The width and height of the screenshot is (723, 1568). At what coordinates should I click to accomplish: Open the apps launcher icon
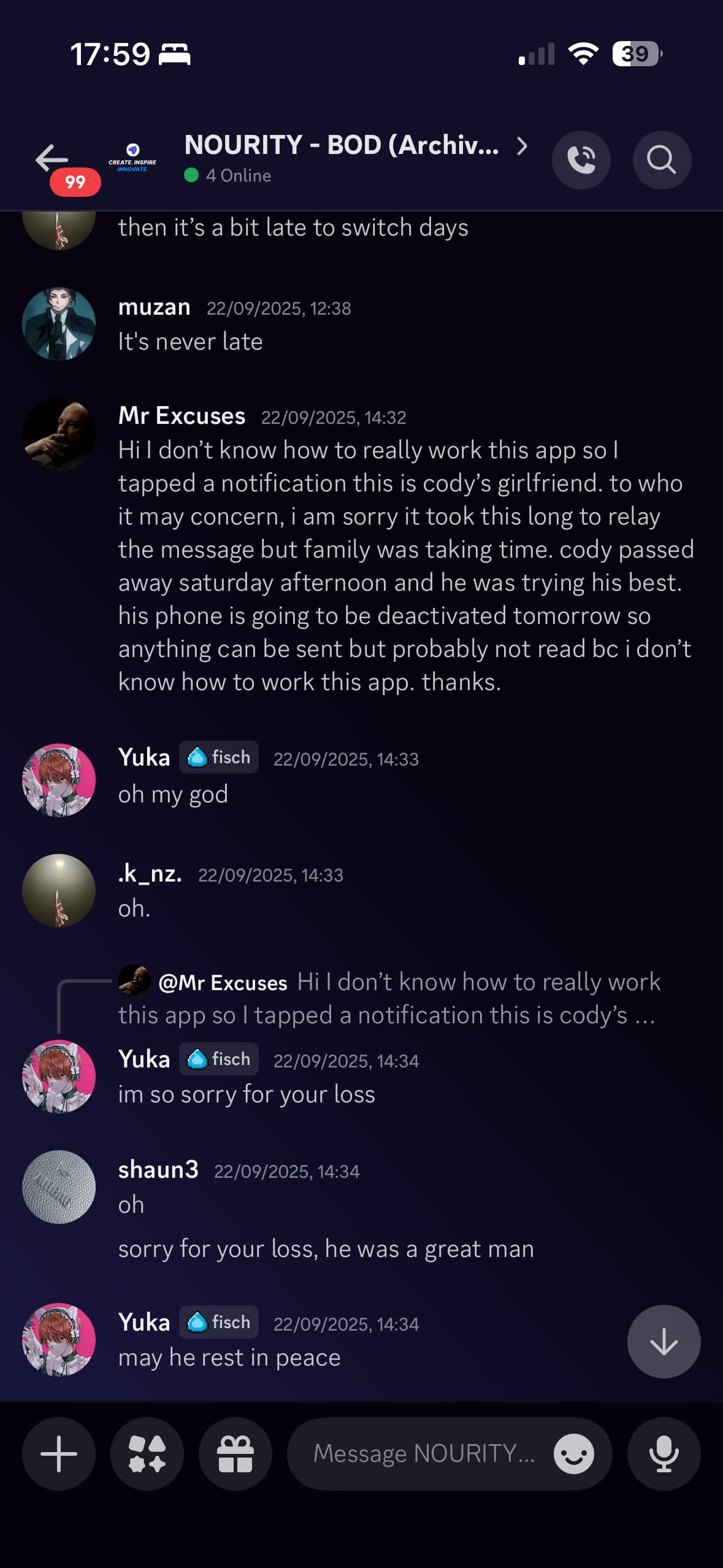pyautogui.click(x=147, y=1453)
